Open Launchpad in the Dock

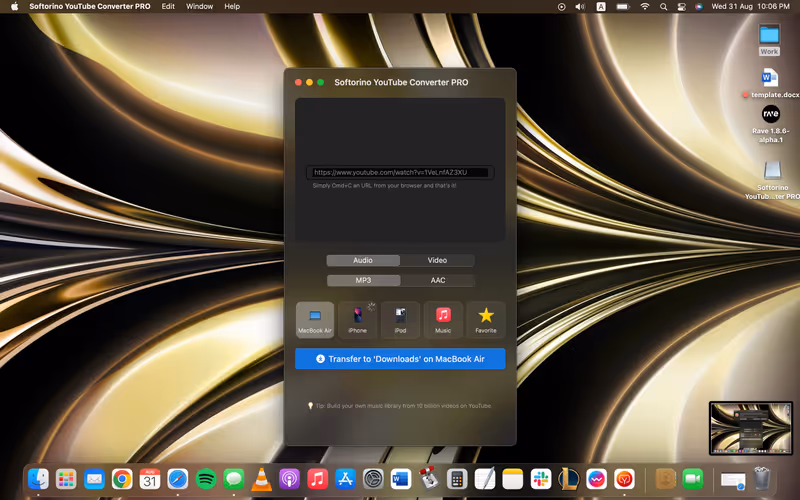[66, 479]
